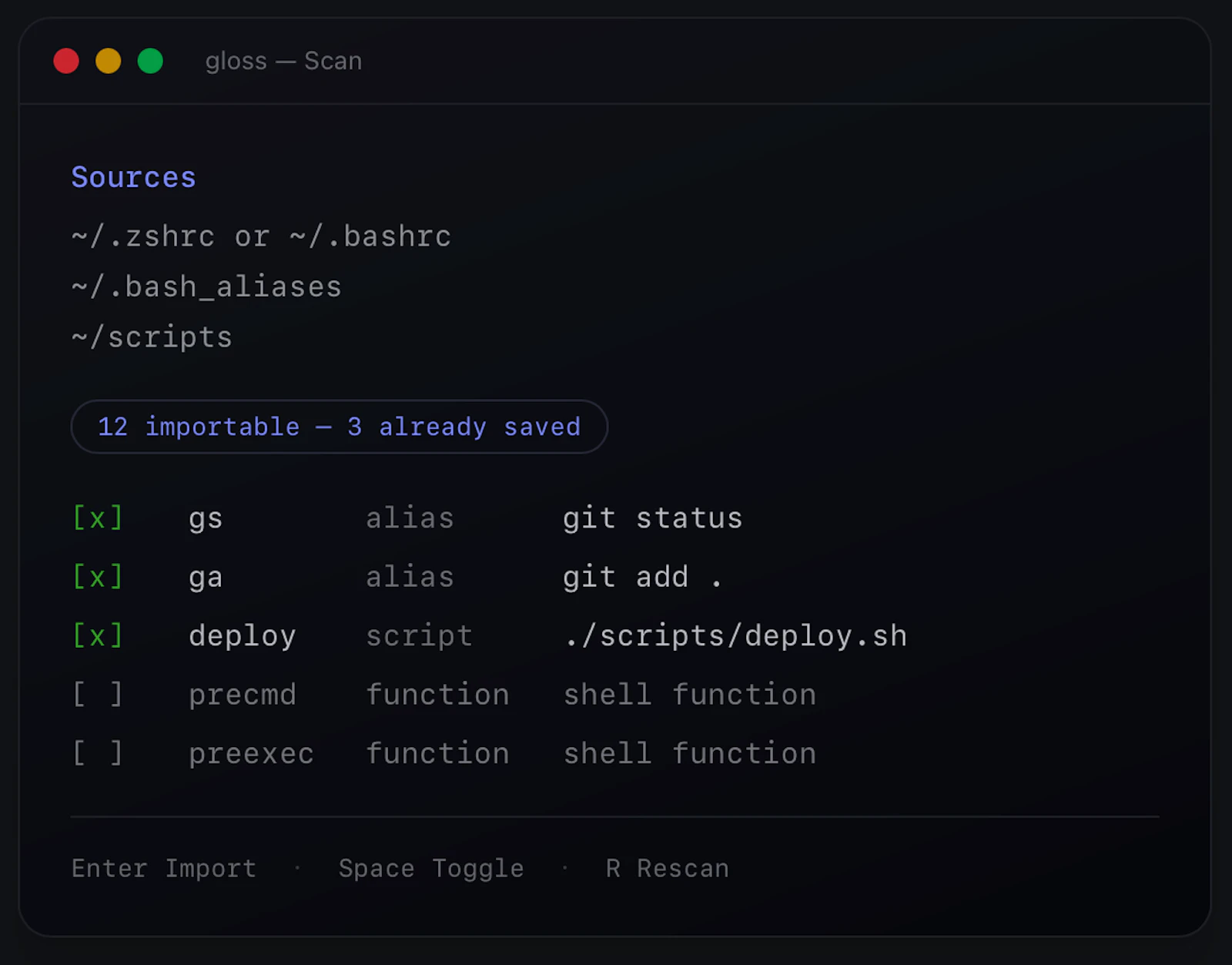Image resolution: width=1232 pixels, height=965 pixels.
Task: Maximize window with the green button
Action: click(x=150, y=61)
